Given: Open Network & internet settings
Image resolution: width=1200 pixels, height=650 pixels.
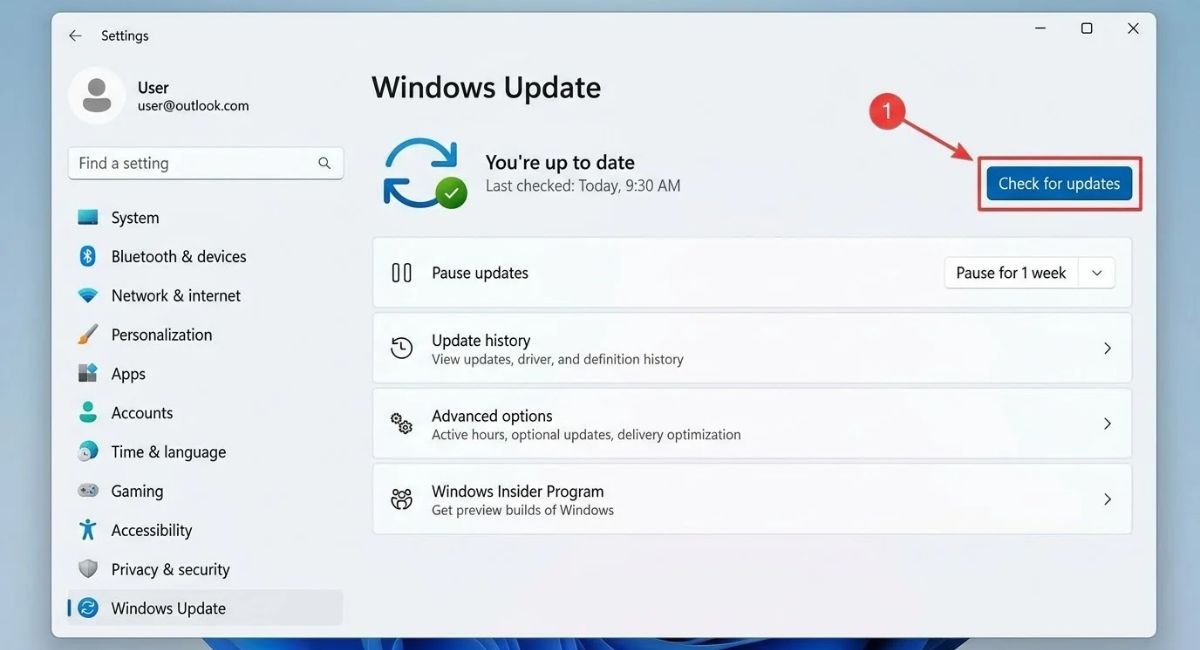Looking at the screenshot, I should (205, 296).
